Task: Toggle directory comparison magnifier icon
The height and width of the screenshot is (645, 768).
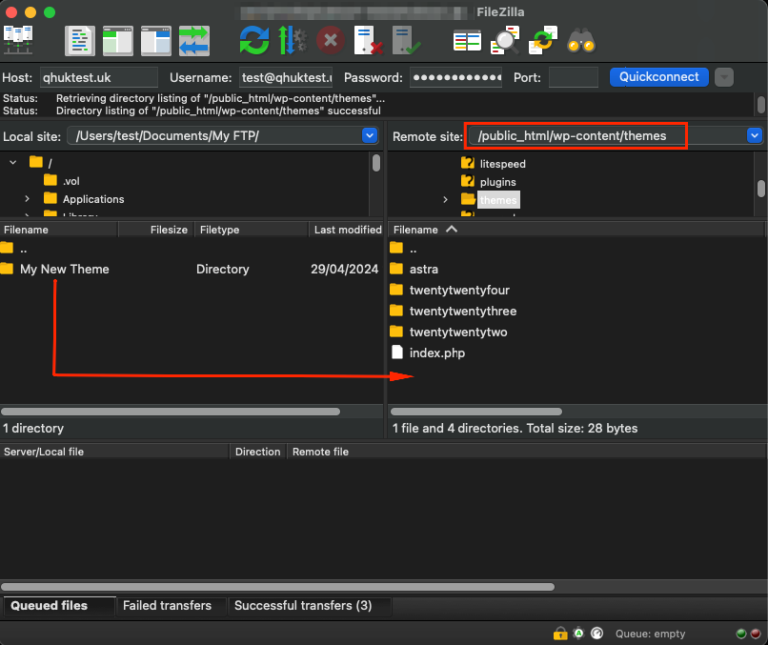Action: [x=505, y=41]
